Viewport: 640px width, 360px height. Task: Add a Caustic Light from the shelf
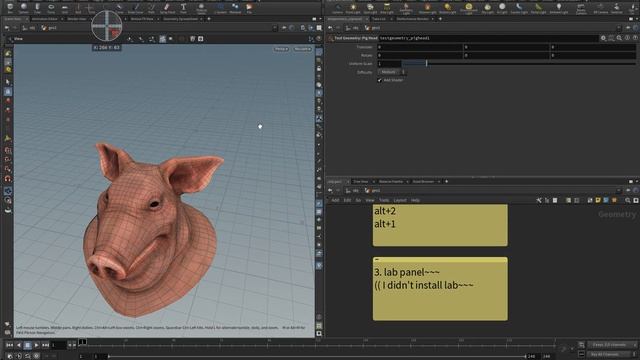[x=519, y=8]
